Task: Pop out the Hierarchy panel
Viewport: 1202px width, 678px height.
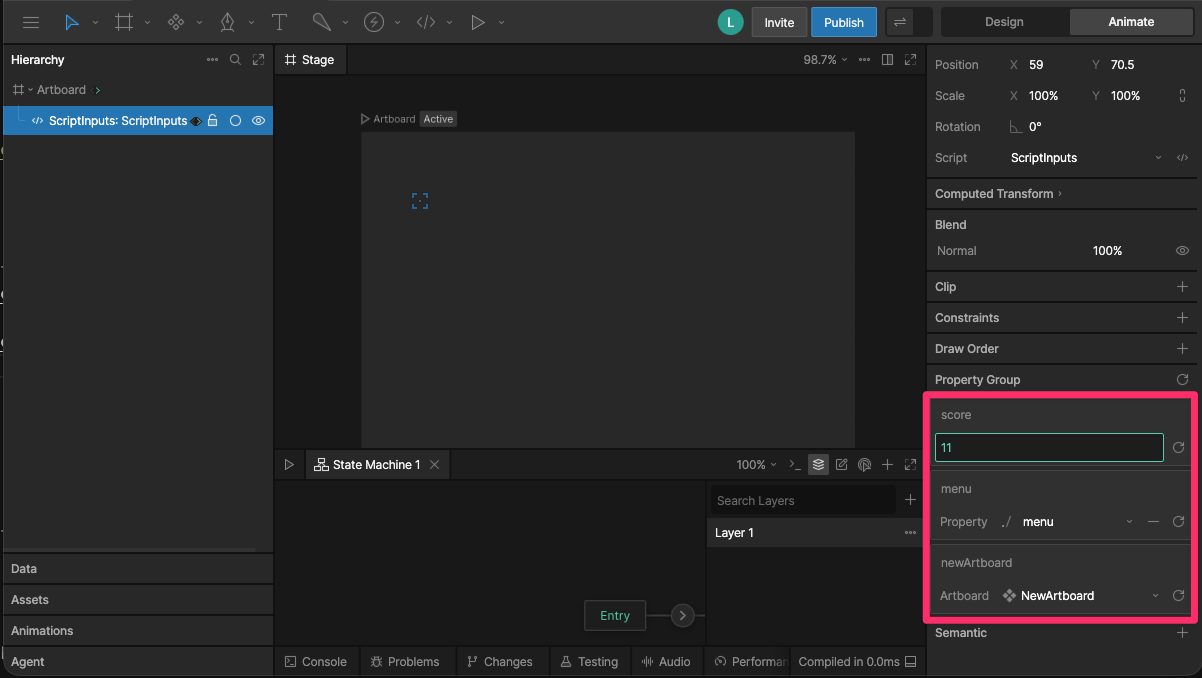Action: tap(259, 60)
